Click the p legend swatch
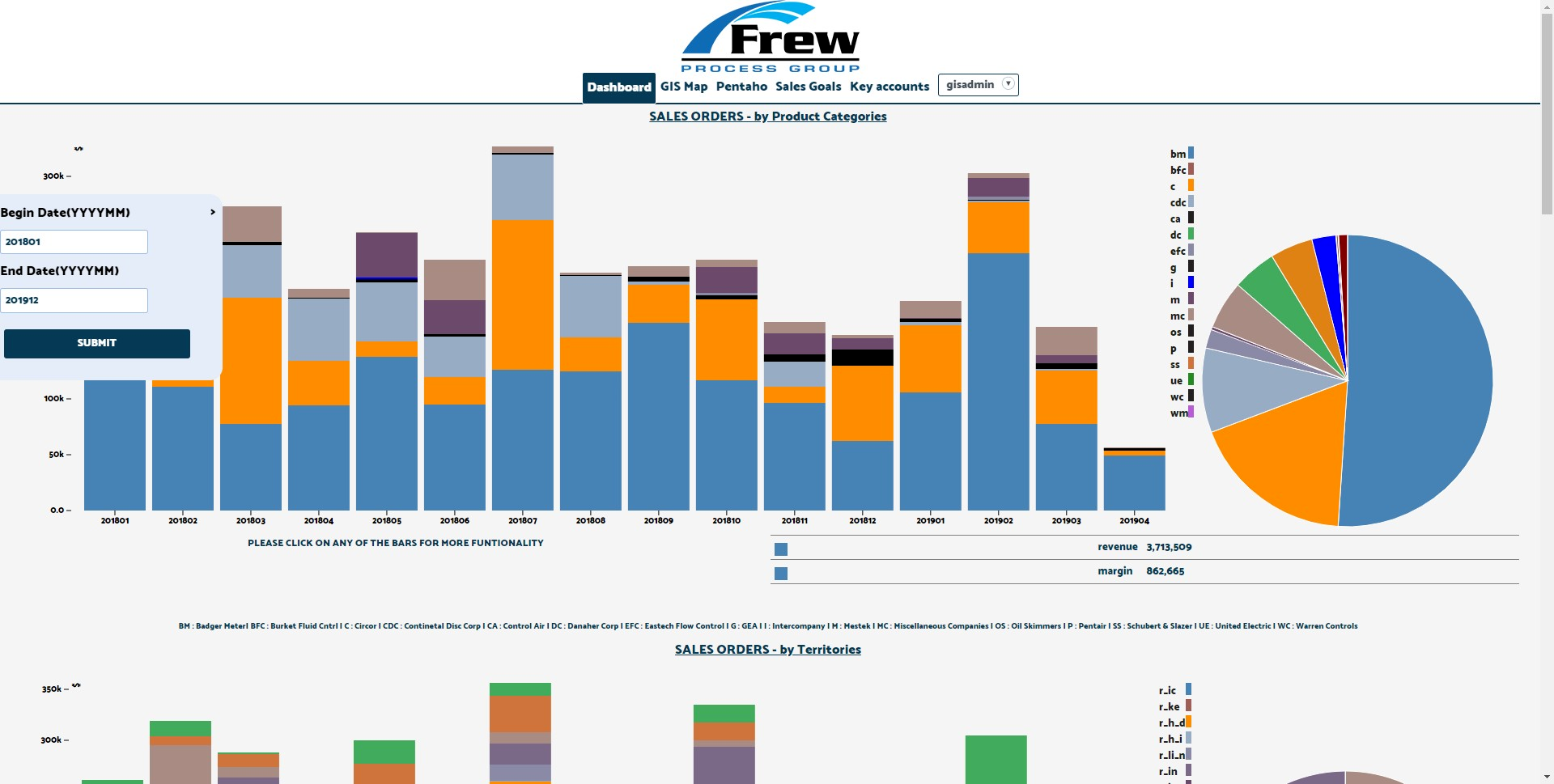Image resolution: width=1554 pixels, height=784 pixels. (1191, 347)
